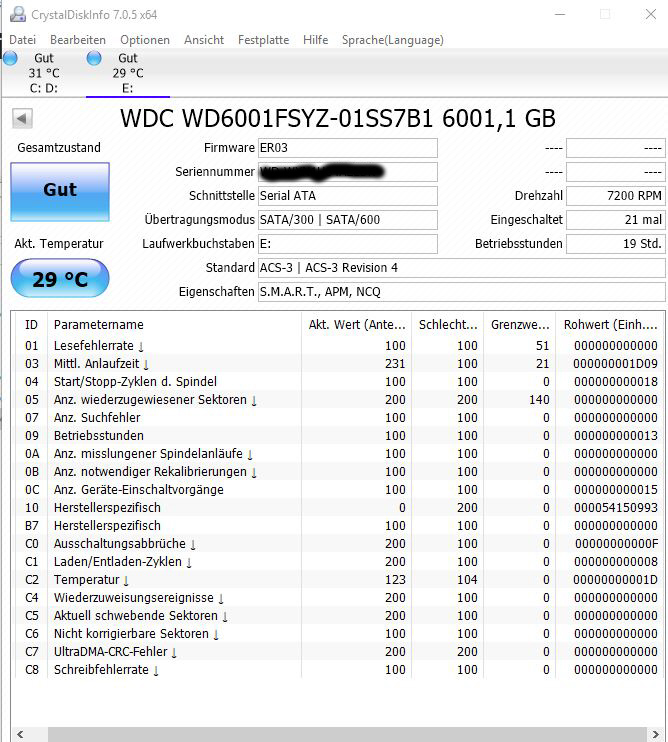Image resolution: width=668 pixels, height=742 pixels.
Task: Click the Schnittstelle field showing Serial ATA
Action: point(348,196)
